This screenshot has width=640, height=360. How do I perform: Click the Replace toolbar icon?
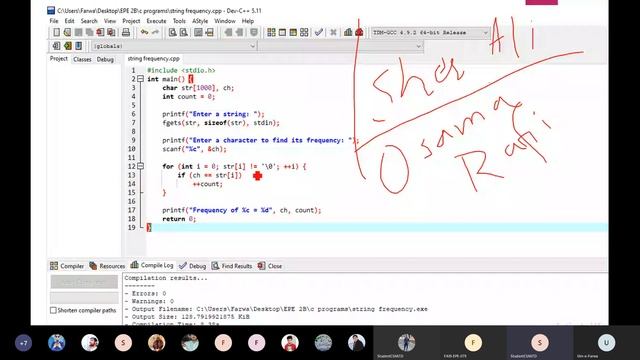[x=184, y=32]
